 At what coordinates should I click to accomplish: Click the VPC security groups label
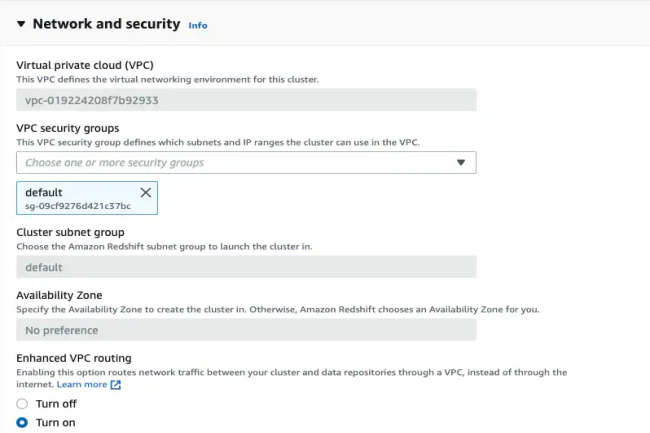[x=68, y=128]
